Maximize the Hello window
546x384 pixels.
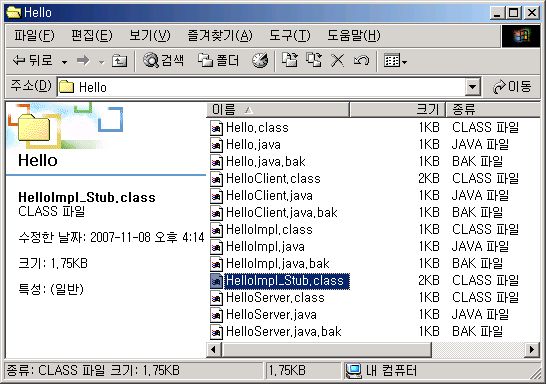(514, 13)
